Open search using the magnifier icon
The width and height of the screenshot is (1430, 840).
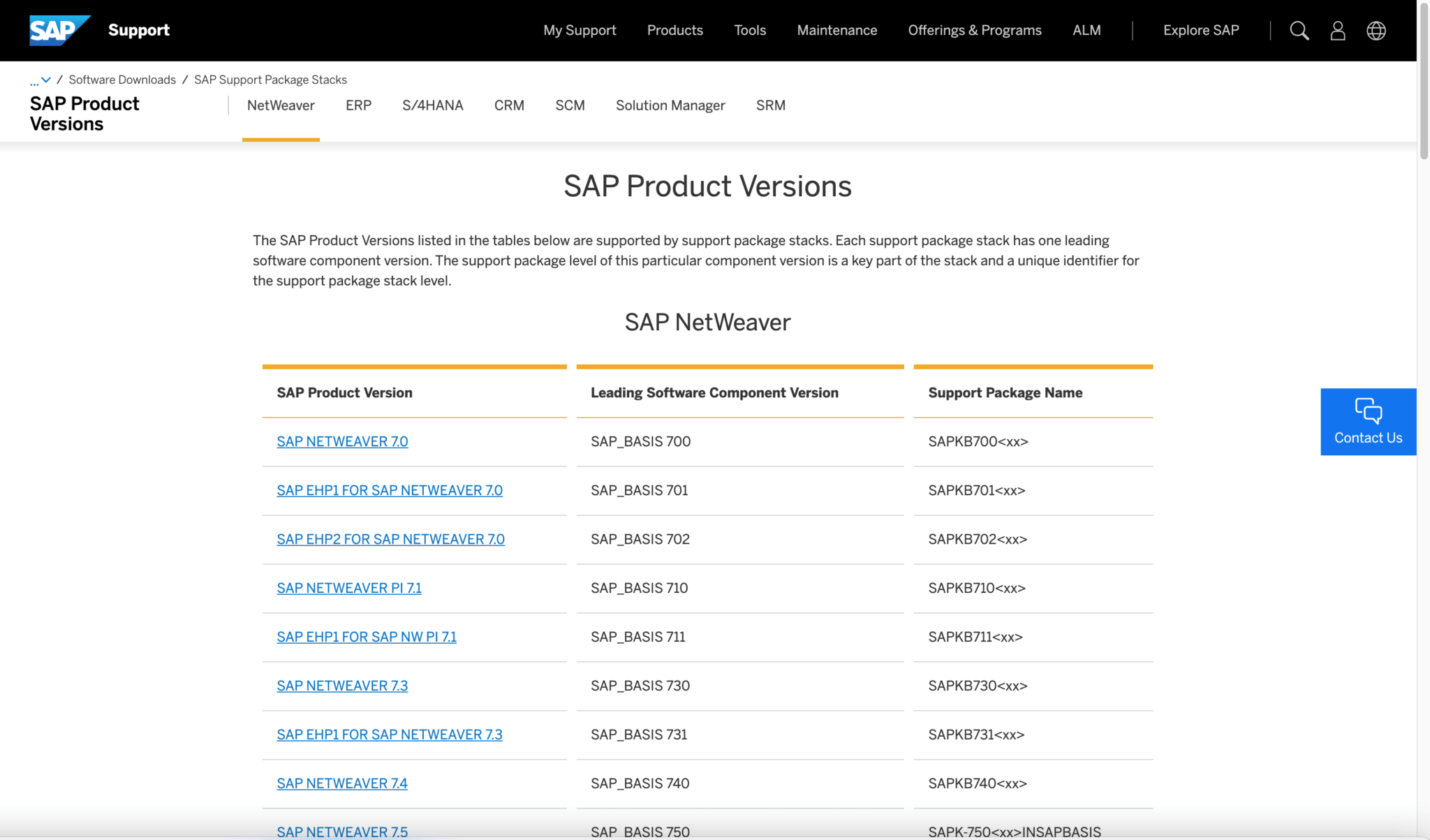click(x=1298, y=30)
